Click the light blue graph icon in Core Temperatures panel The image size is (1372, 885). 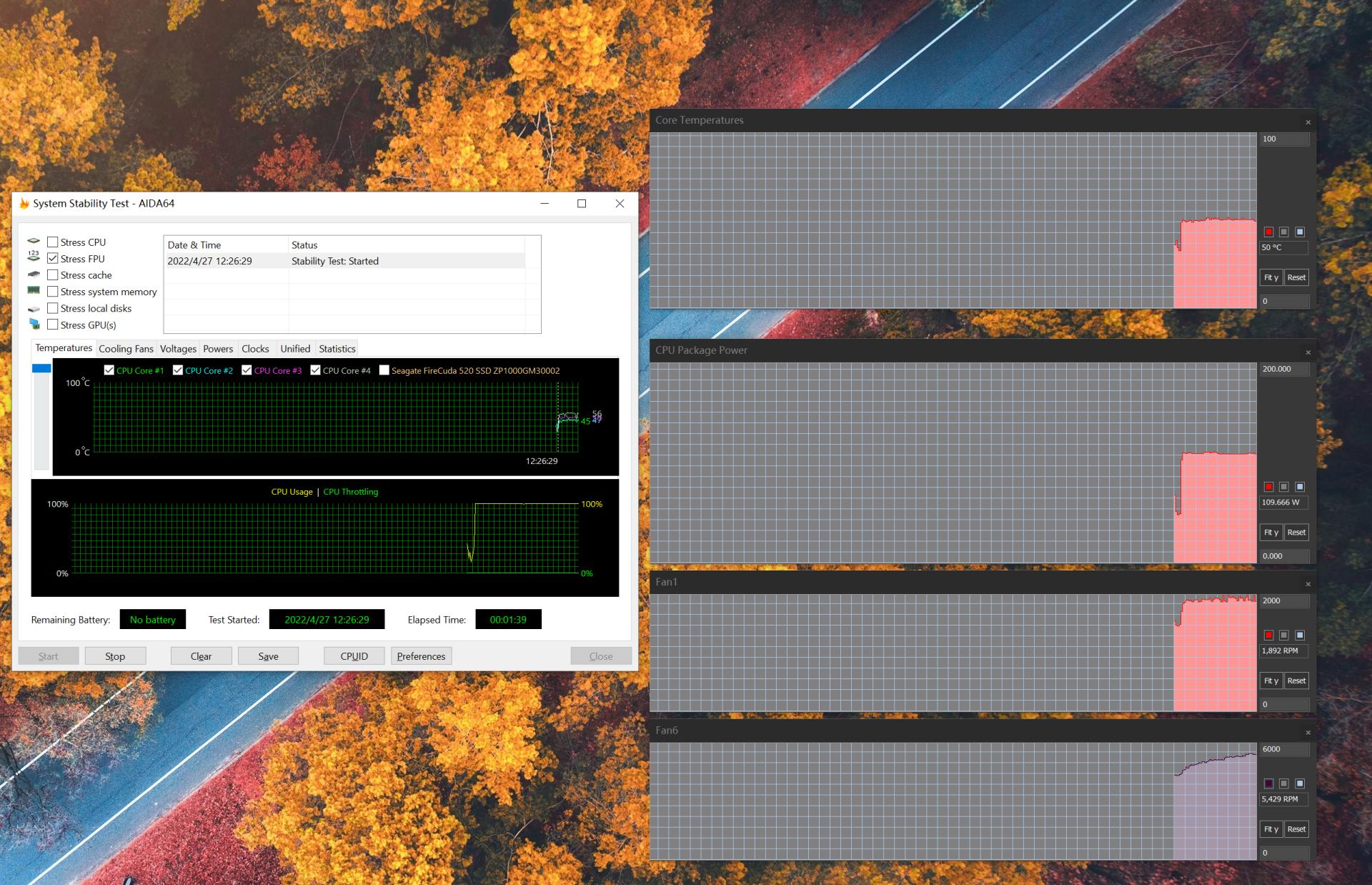pyautogui.click(x=1299, y=231)
